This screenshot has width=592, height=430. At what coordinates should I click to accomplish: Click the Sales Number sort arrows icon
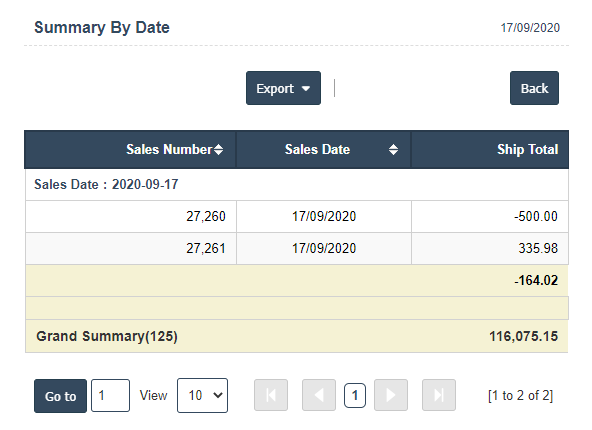point(218,150)
